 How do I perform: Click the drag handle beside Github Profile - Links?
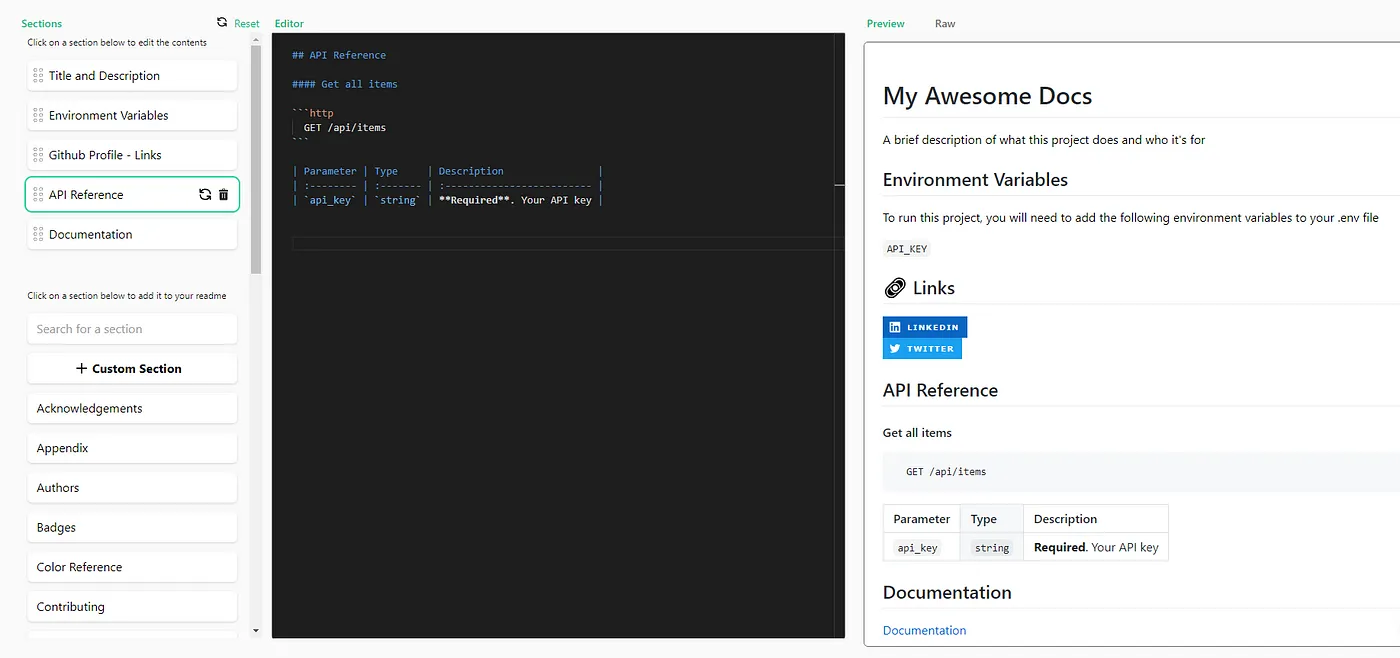(38, 155)
